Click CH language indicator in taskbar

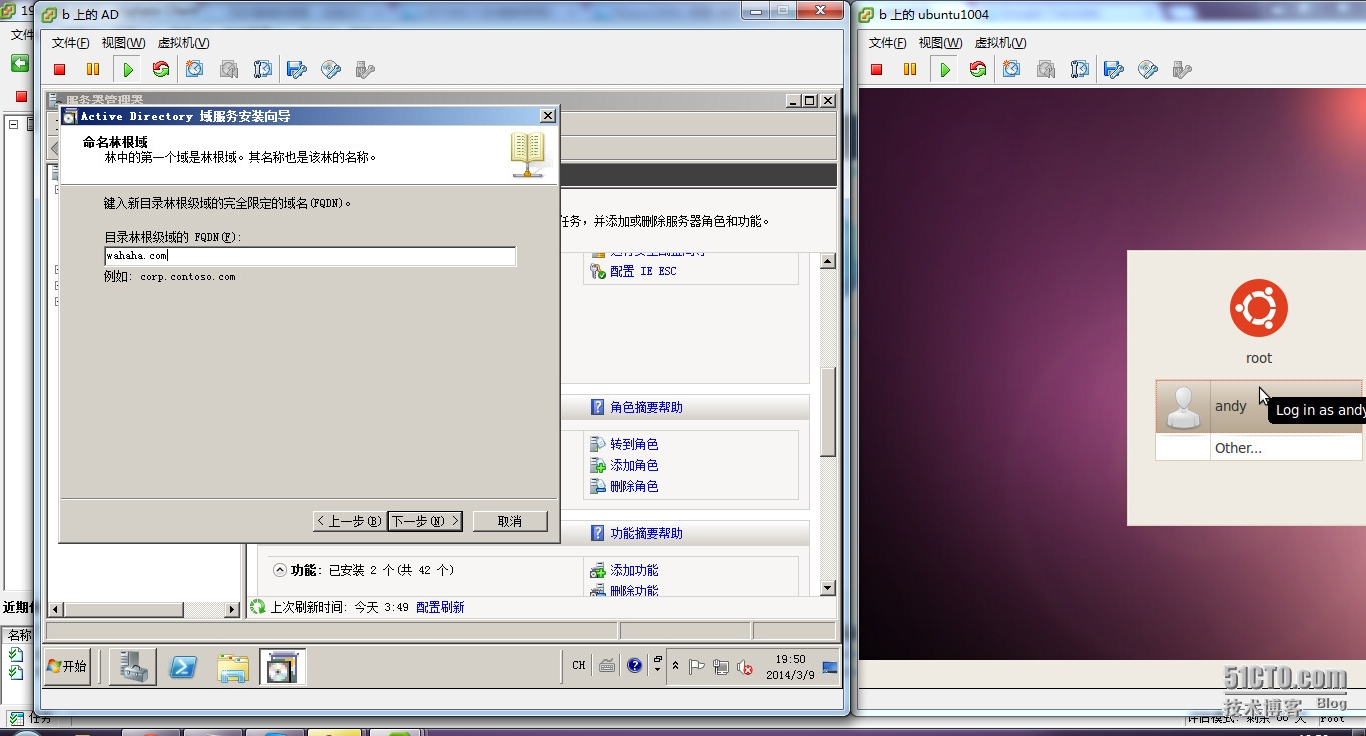pyautogui.click(x=578, y=665)
